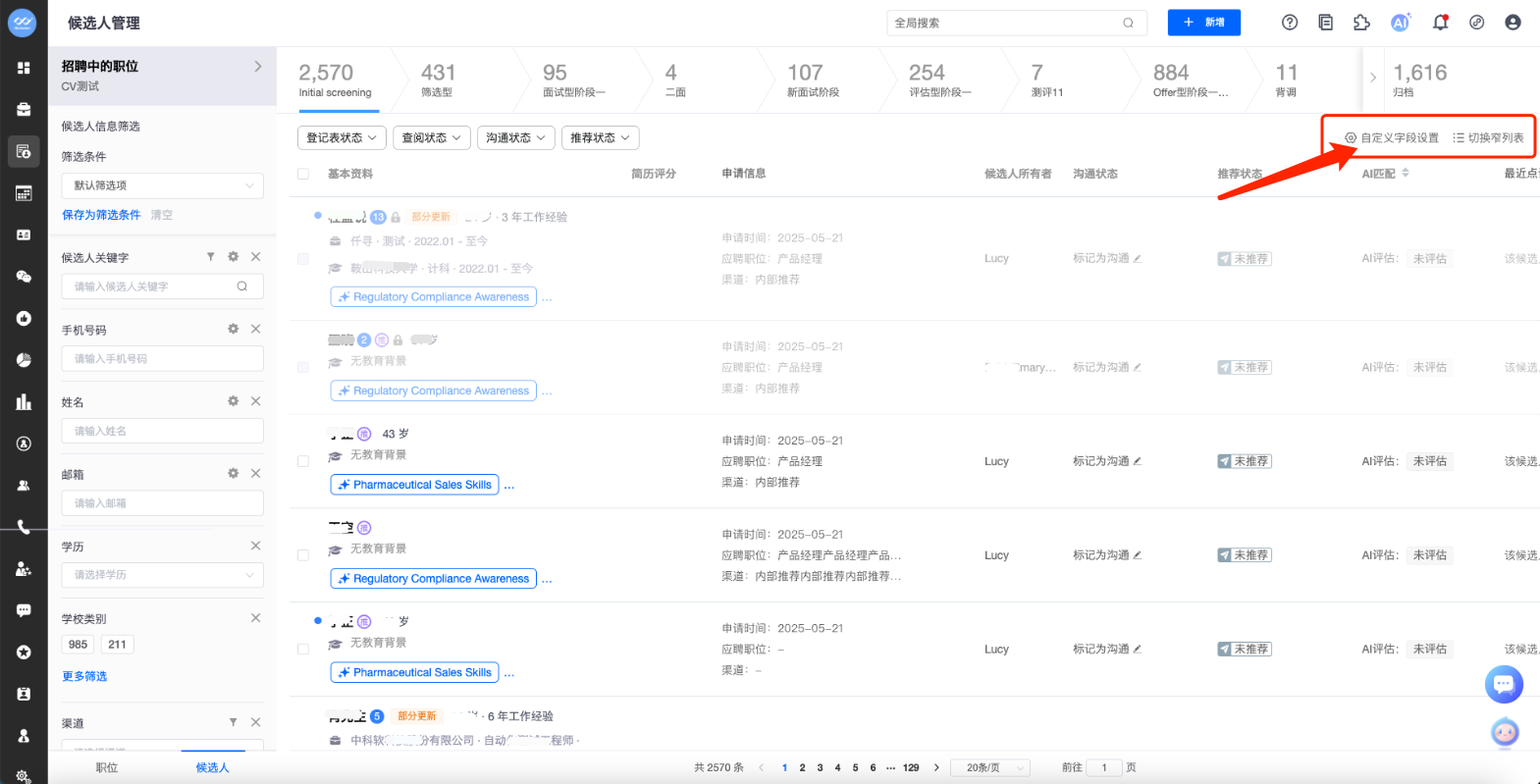Click 未推荐 tag in 43岁 candidate row
The image size is (1540, 784).
click(x=1245, y=461)
